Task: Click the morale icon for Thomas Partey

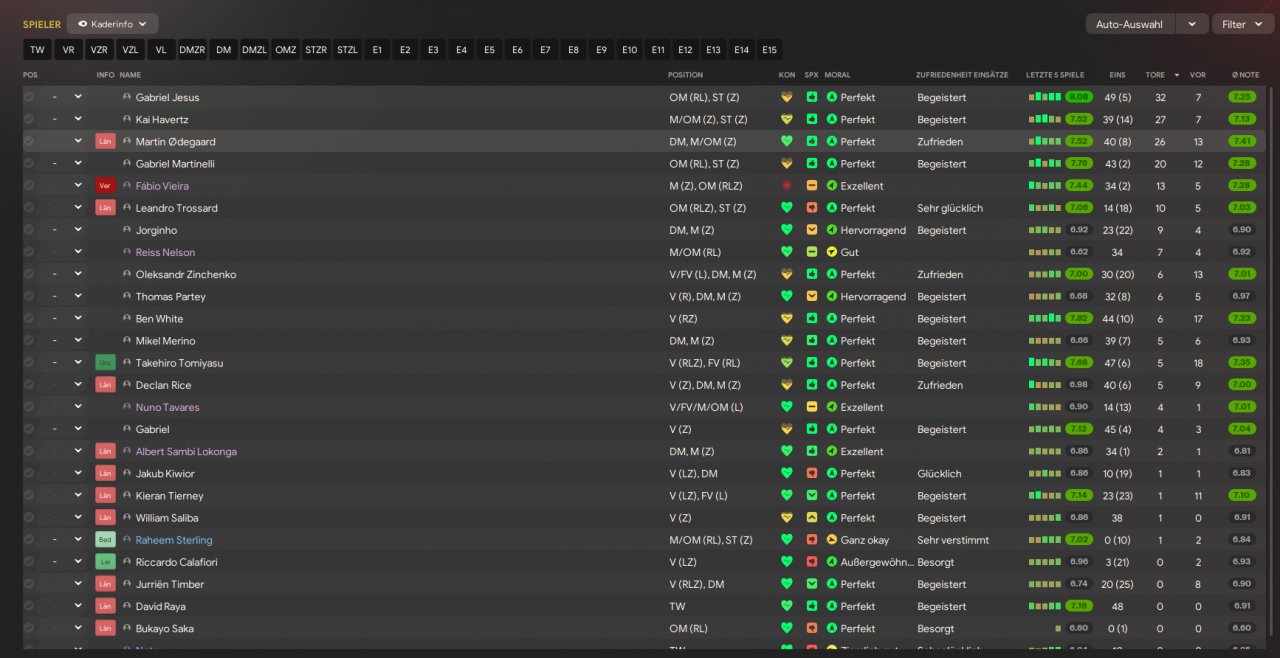Action: click(x=831, y=296)
